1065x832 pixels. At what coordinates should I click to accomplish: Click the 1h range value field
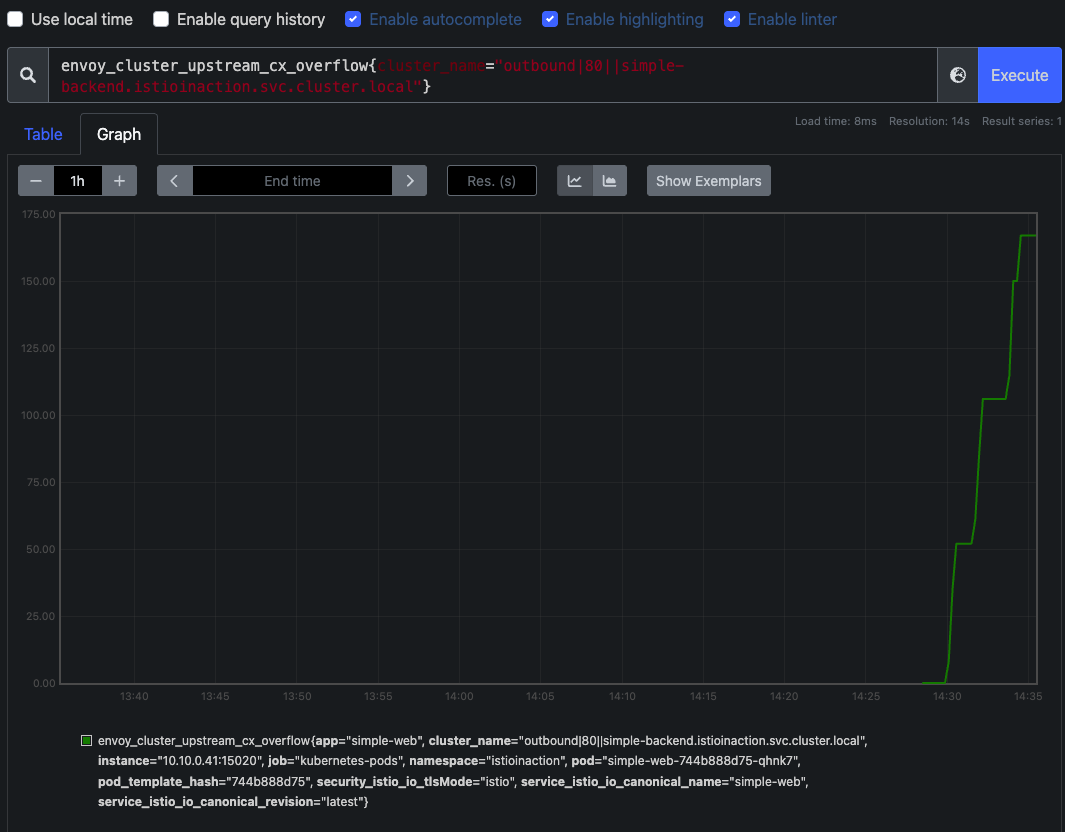77,181
